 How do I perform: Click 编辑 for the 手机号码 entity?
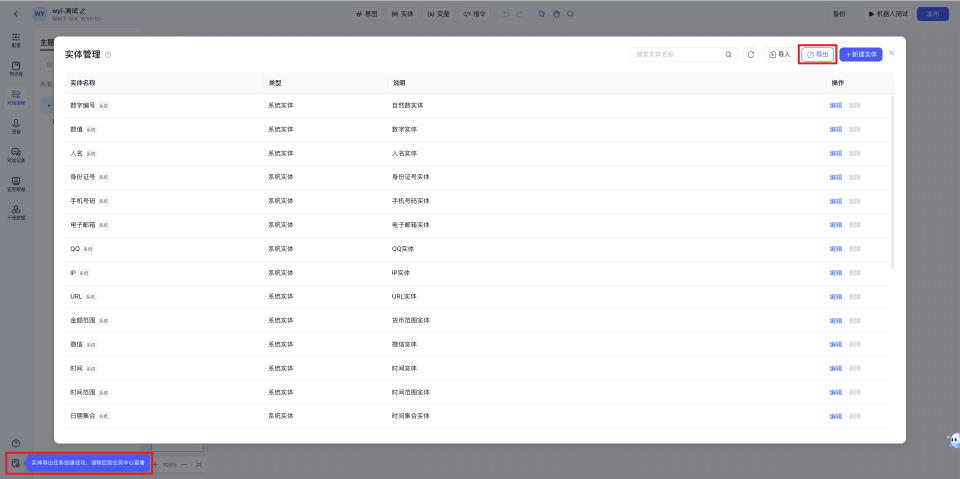click(x=835, y=201)
